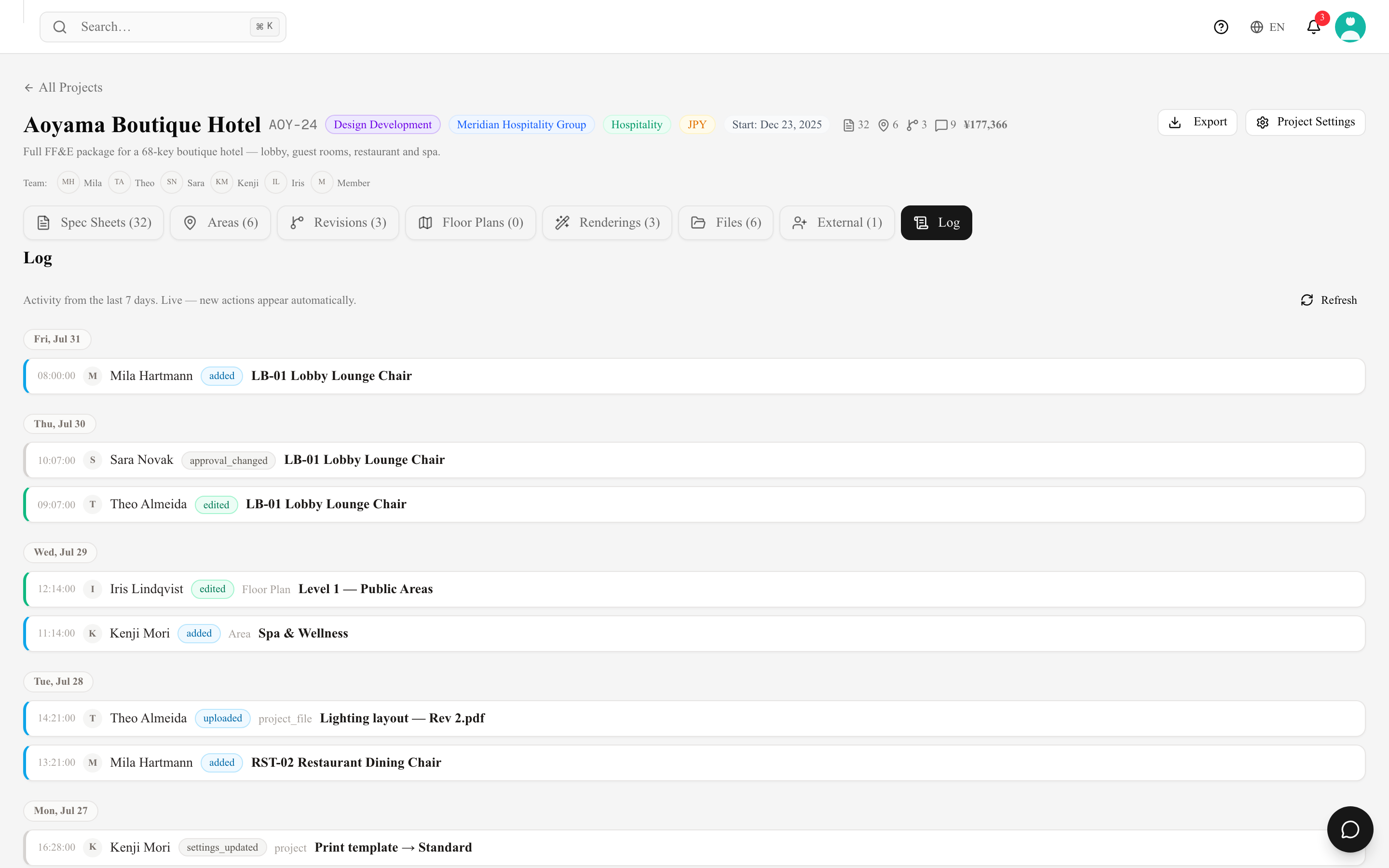Click the revisions branch count icon
Screen dimensions: 1389x868
pos(912,125)
